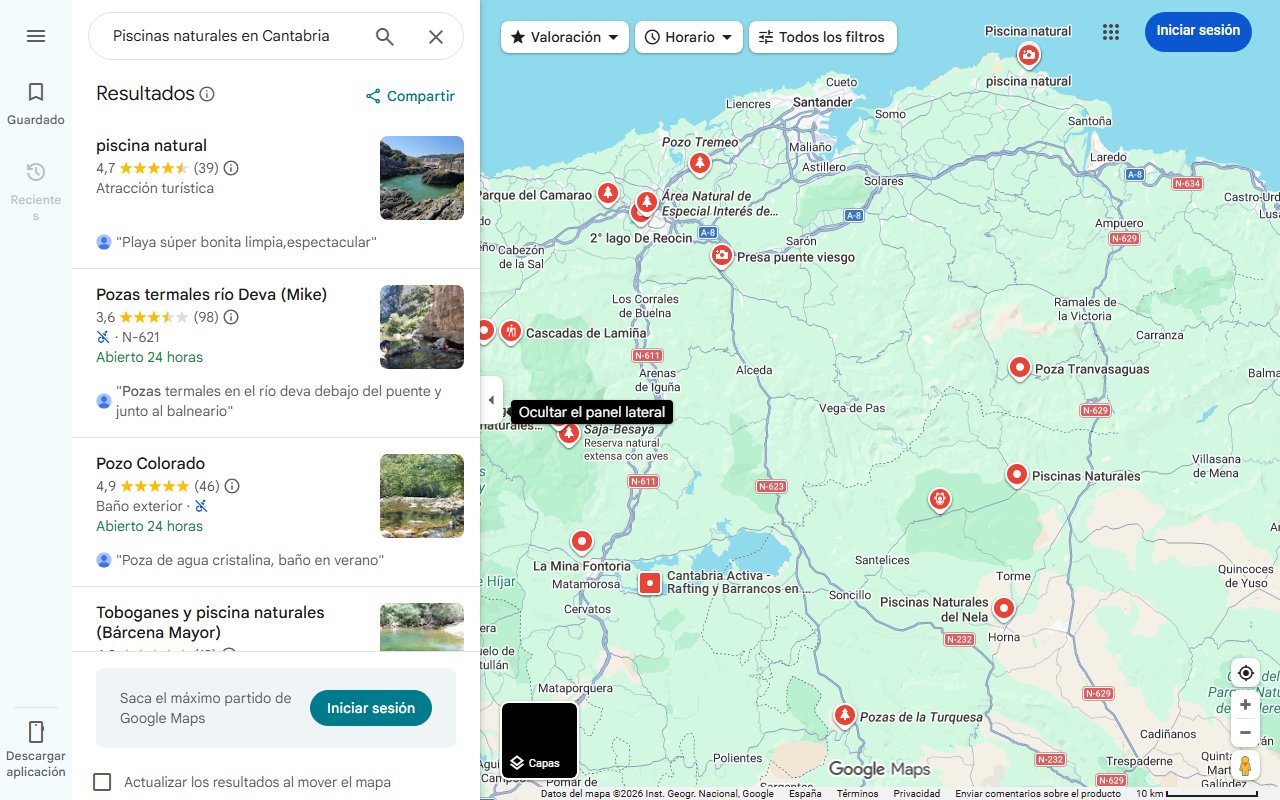Open the Valoración filter dropdown

pyautogui.click(x=564, y=36)
